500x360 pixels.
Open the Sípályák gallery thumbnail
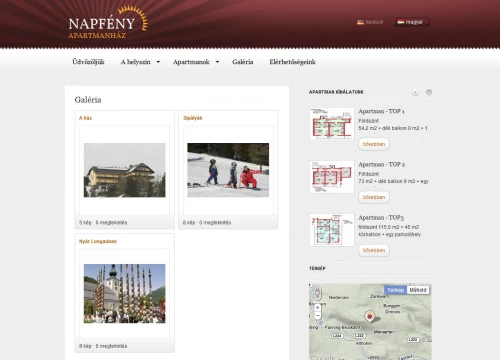(228, 170)
